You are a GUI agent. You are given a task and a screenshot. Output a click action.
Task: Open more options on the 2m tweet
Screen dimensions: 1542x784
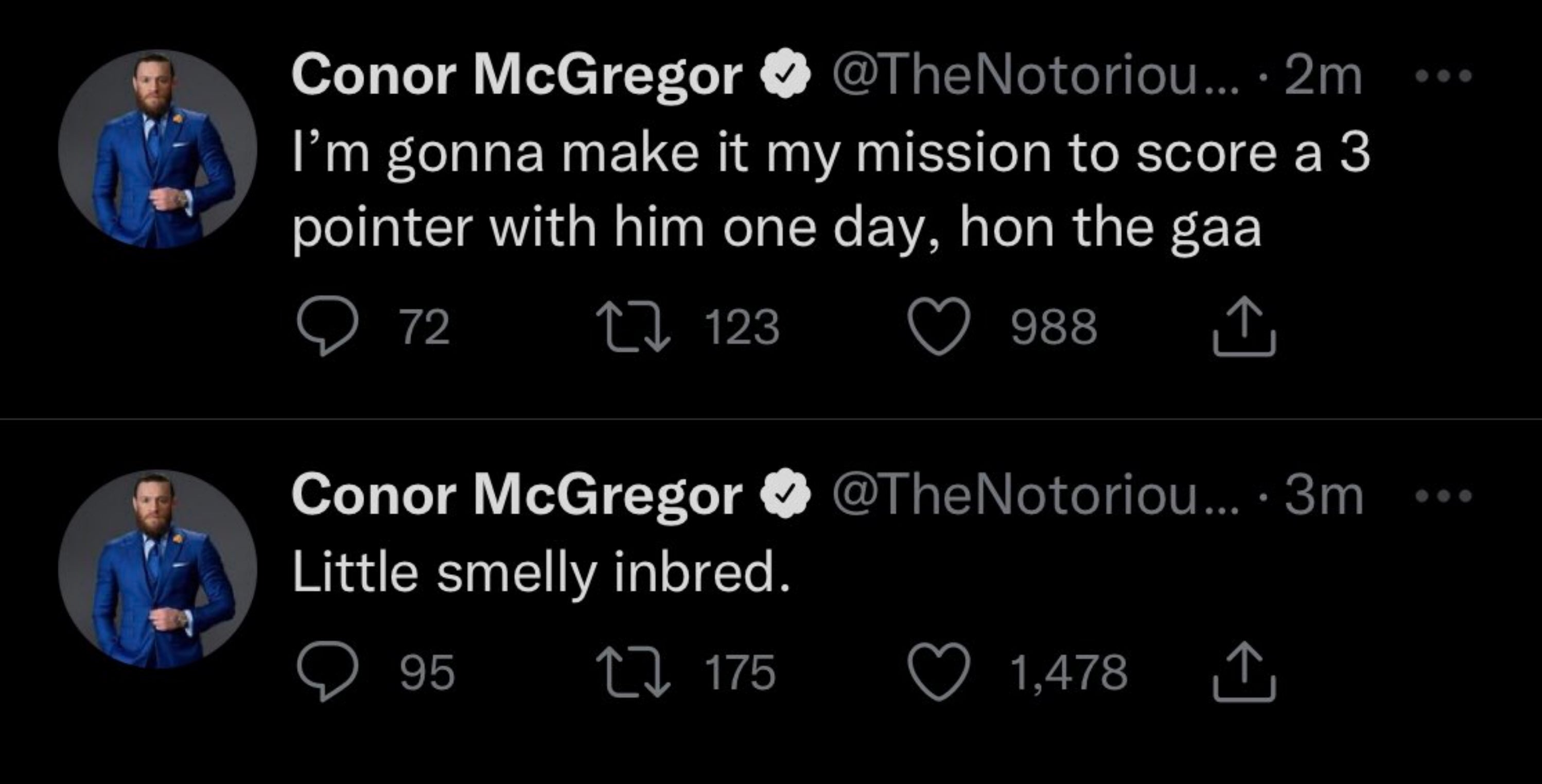1443,77
